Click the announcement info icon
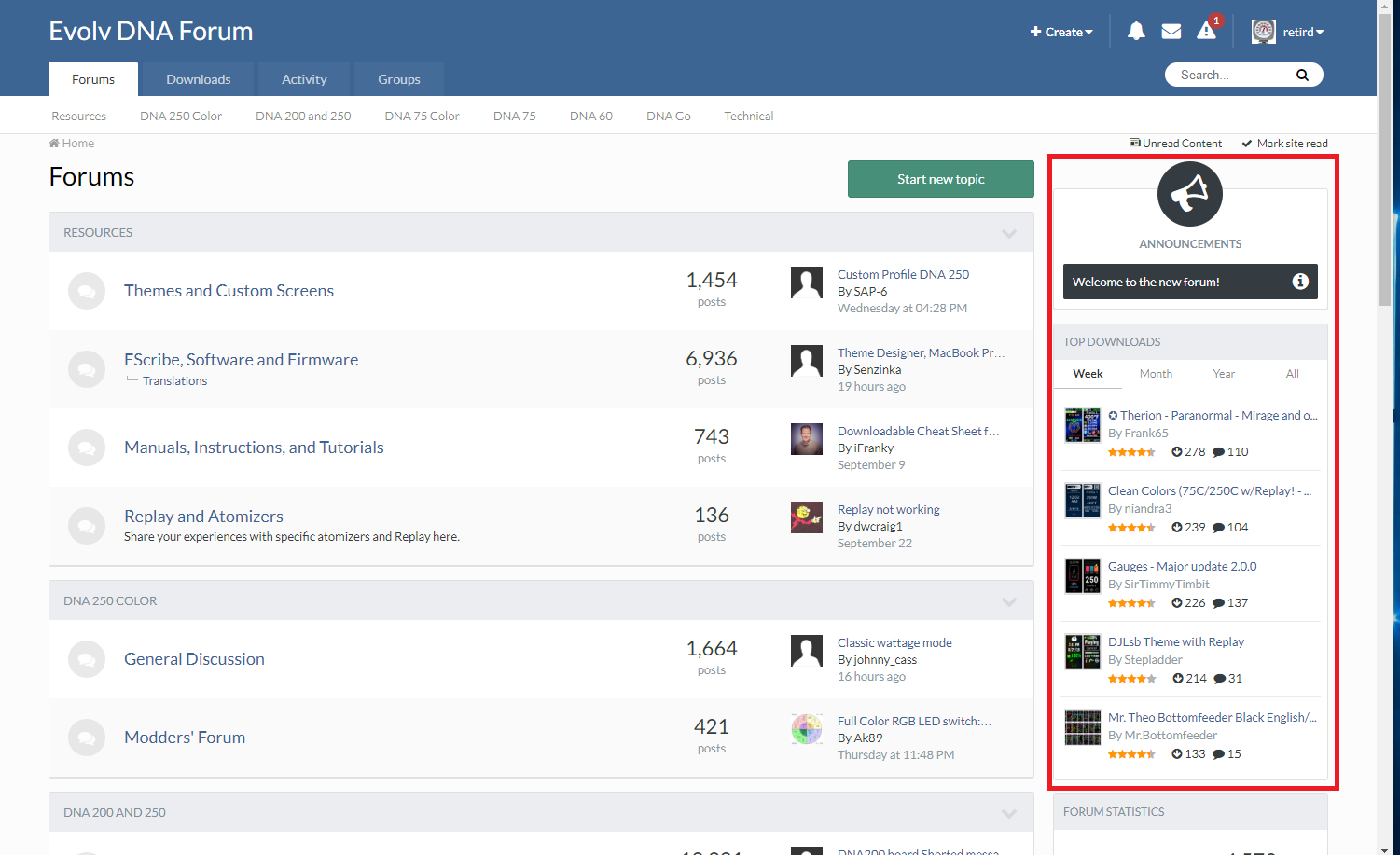 click(x=1299, y=282)
